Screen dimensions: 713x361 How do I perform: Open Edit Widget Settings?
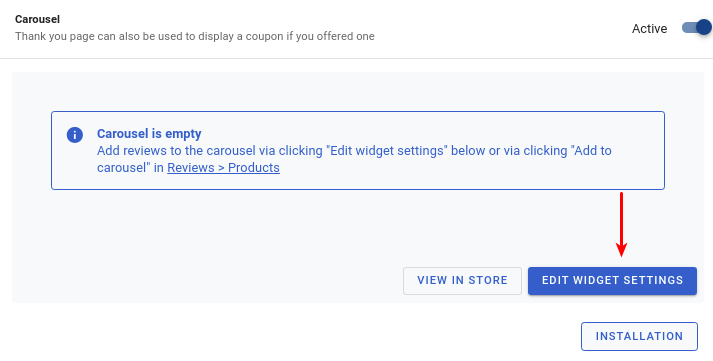click(x=612, y=281)
